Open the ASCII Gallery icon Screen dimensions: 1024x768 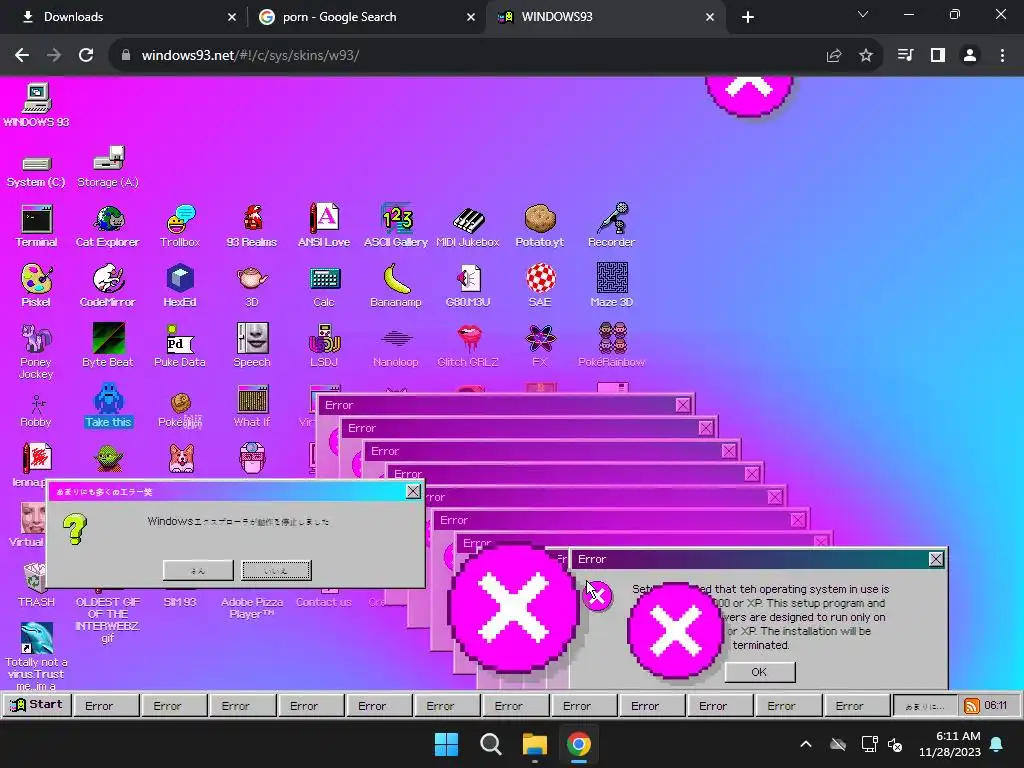(x=396, y=226)
